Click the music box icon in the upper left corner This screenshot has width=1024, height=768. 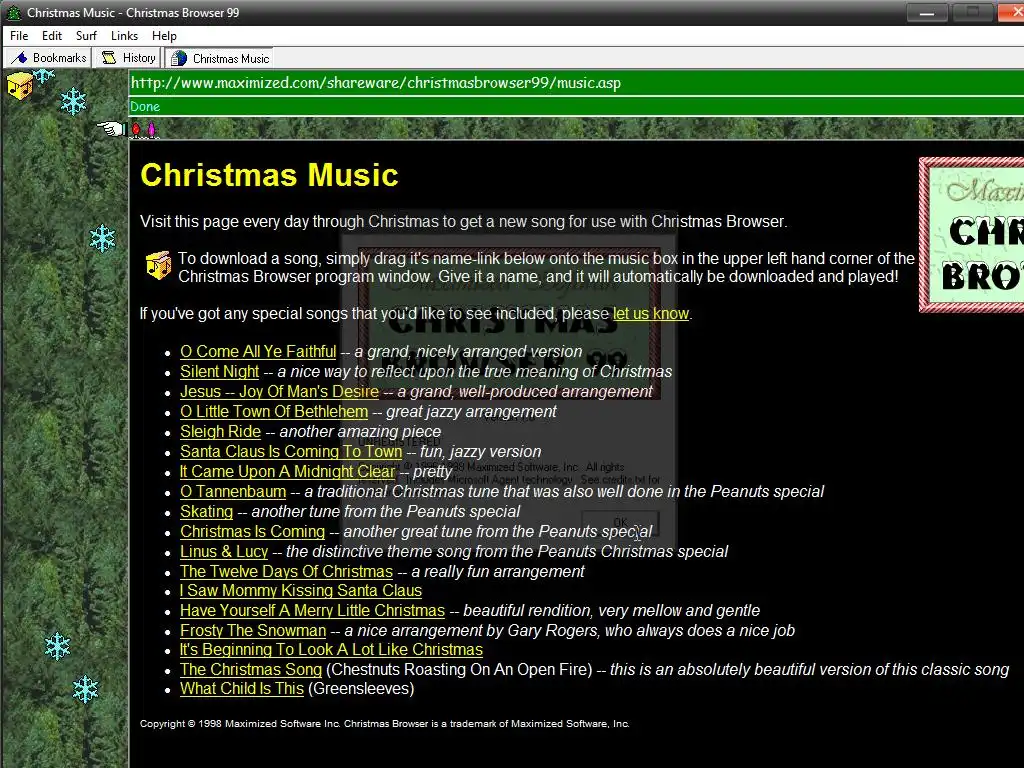20,86
